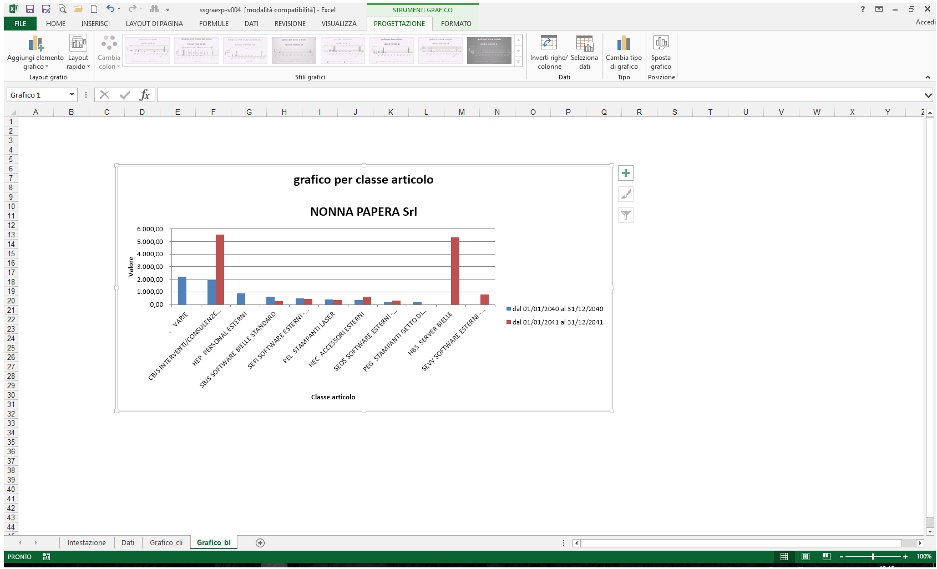Select the legend entry for 2041 date range
Viewport: 937px width, 569px height.
click(555, 322)
